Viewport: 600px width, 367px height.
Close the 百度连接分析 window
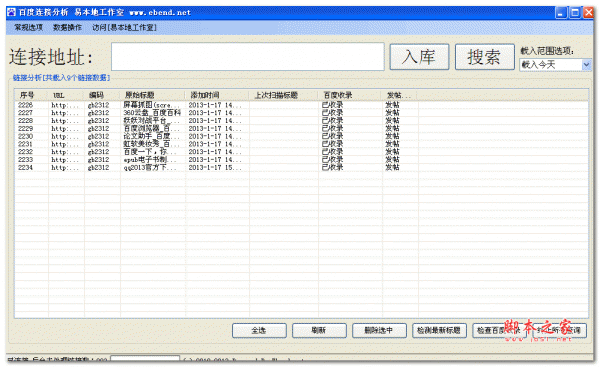click(588, 13)
